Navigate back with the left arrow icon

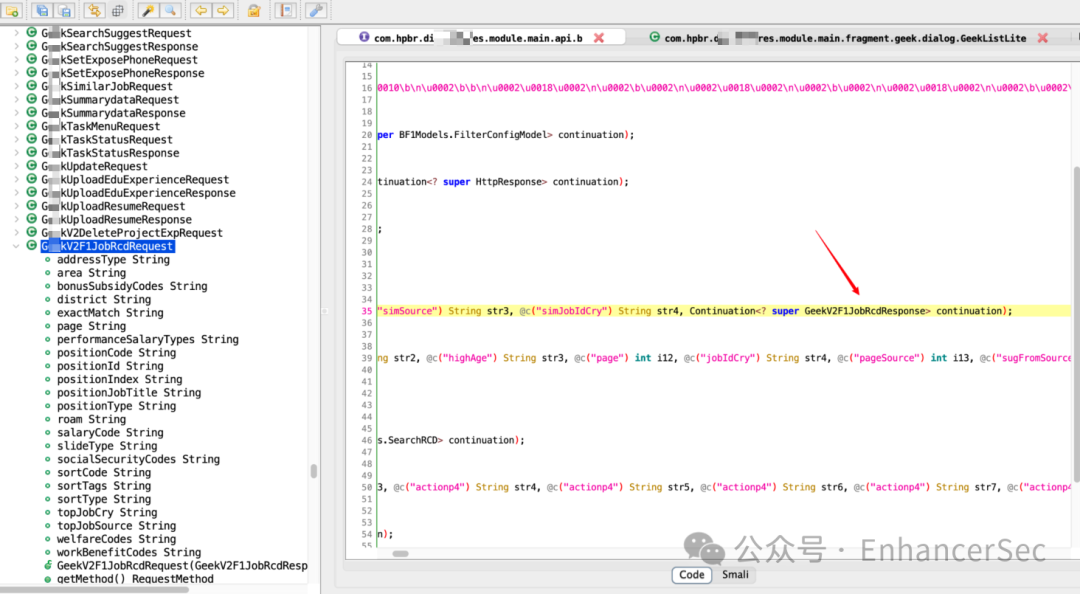pyautogui.click(x=200, y=10)
